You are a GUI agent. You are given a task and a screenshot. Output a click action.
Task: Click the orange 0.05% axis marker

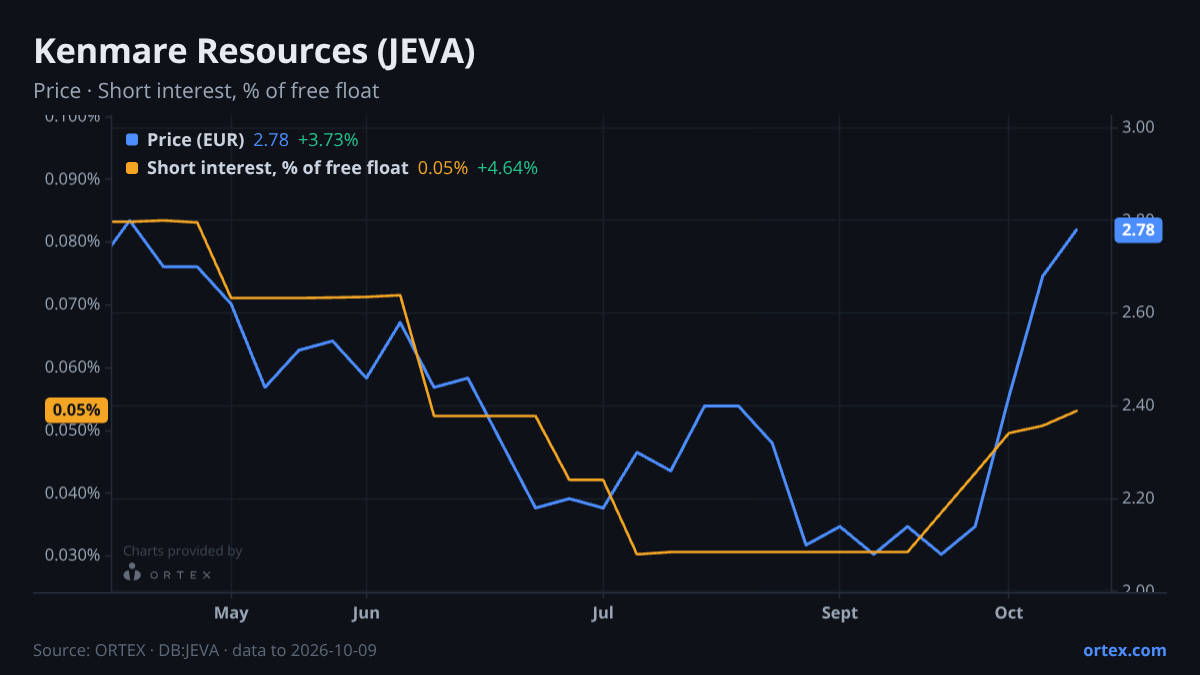coord(77,410)
